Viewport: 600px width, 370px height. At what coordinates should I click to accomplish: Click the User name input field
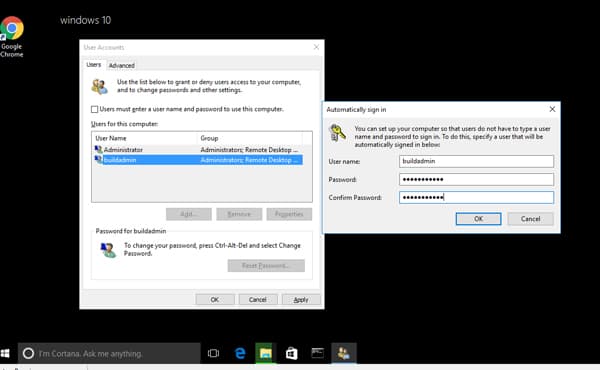476,161
